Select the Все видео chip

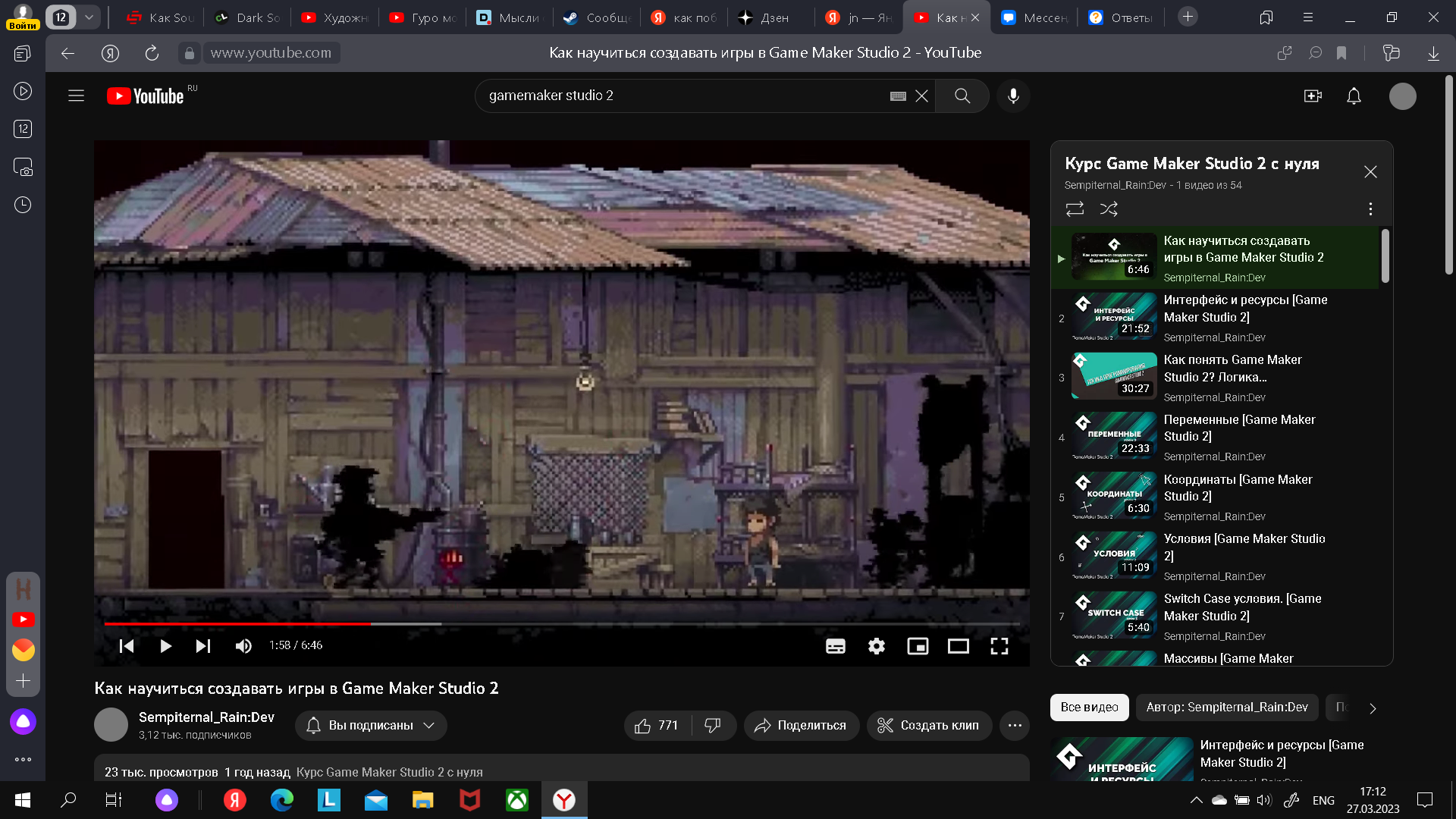point(1089,708)
